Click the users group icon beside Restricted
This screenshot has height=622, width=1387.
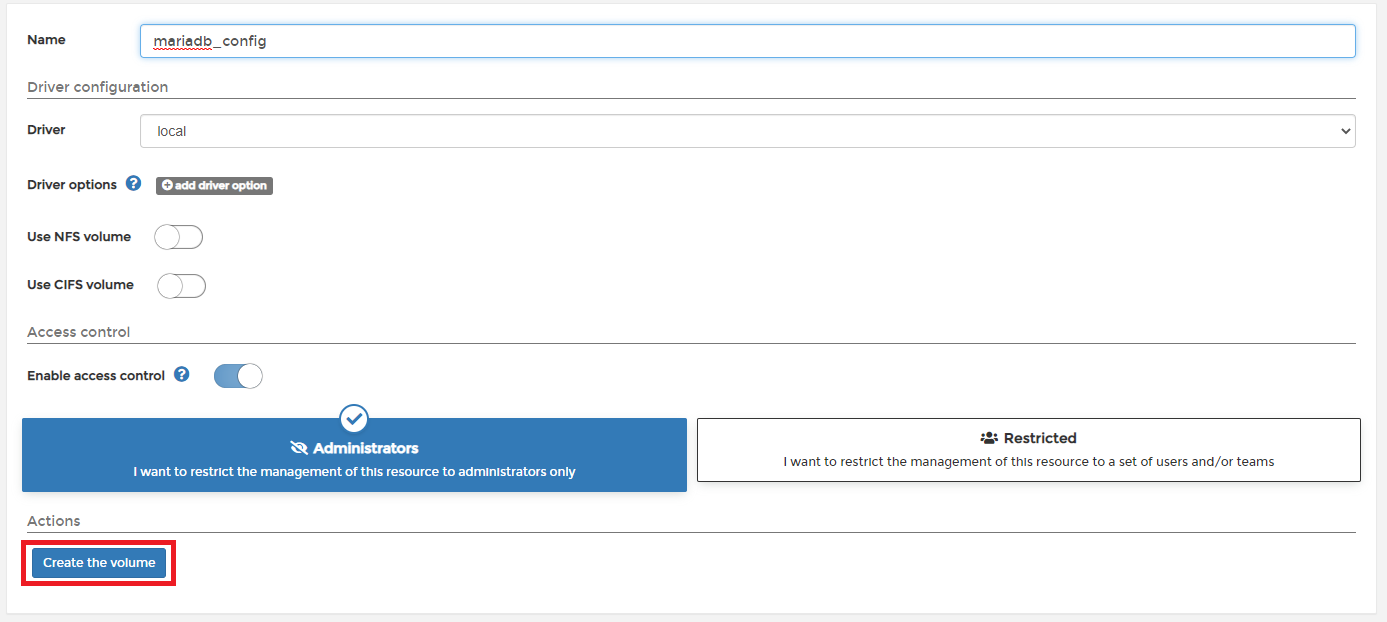pos(989,438)
